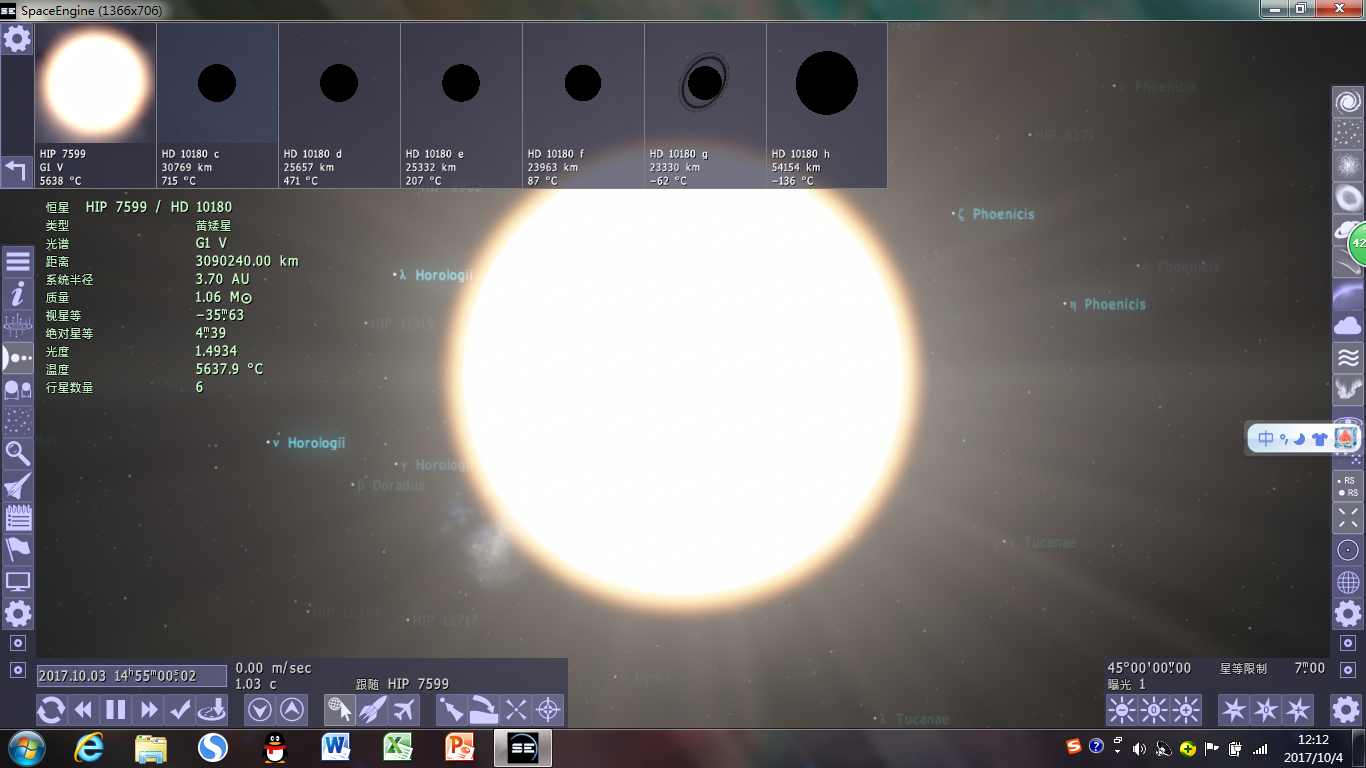The width and height of the screenshot is (1366, 768).
Task: Select the HD 10180 g ringed planet thumbnail
Action: [x=705, y=105]
